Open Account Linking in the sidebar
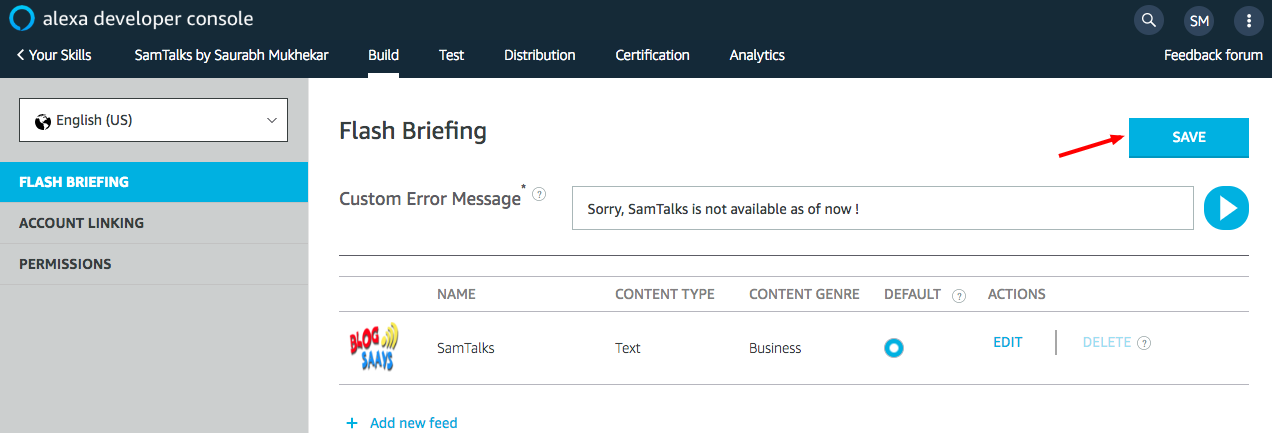Viewport: 1272px width, 433px height. pos(154,223)
